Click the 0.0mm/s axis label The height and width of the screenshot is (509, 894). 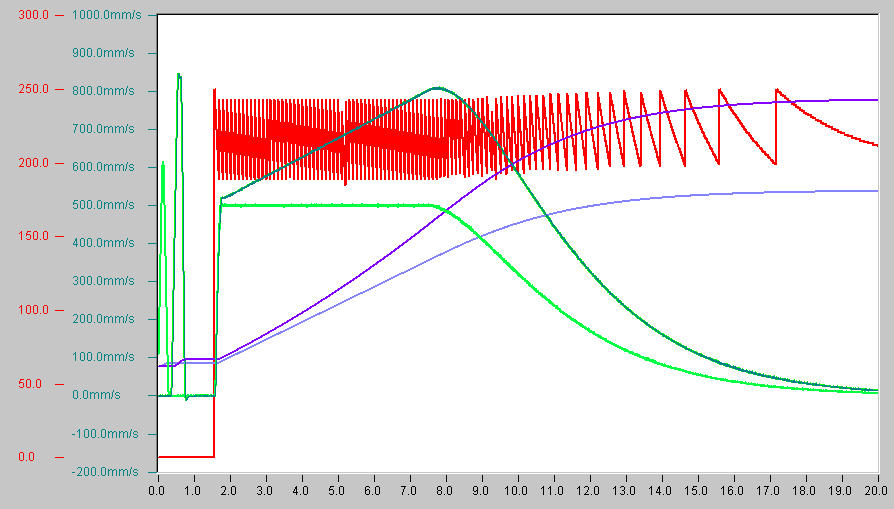coord(96,395)
